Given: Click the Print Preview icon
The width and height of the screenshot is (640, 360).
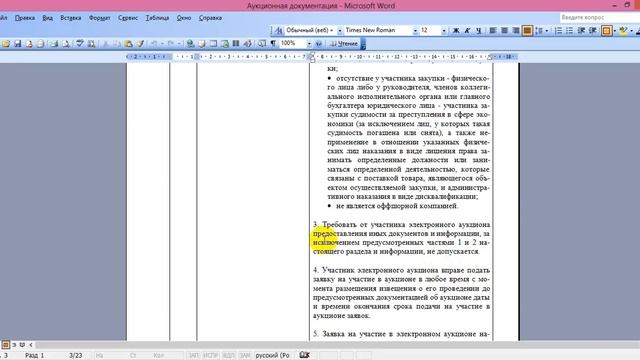Looking at the screenshot, I should tap(66, 44).
